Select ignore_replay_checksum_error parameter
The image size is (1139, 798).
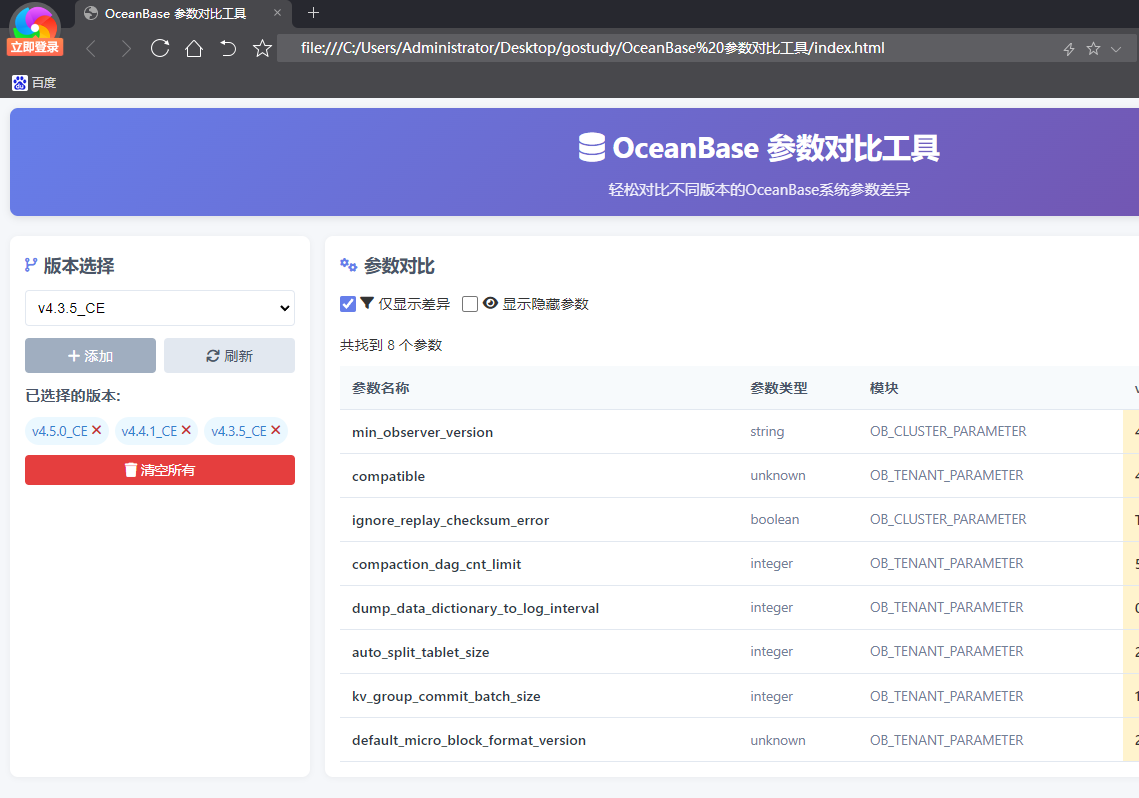[x=450, y=520]
